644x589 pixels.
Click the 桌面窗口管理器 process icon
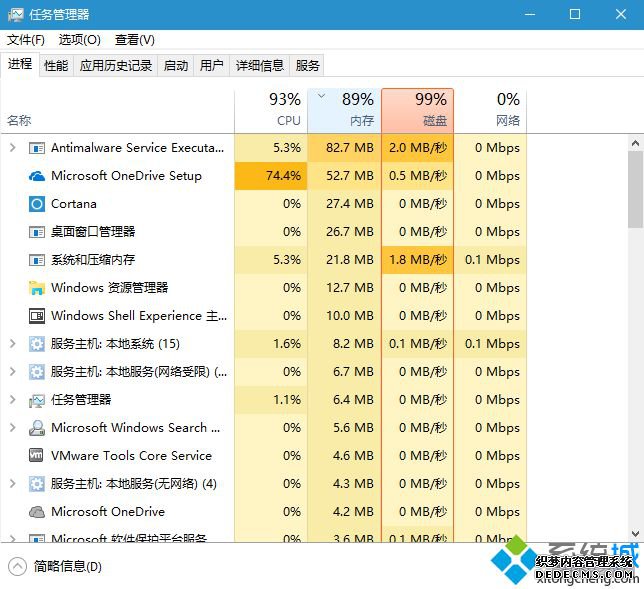[x=37, y=232]
